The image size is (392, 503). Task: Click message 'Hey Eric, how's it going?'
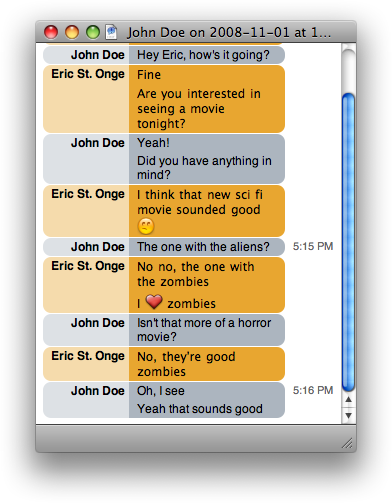coord(203,55)
